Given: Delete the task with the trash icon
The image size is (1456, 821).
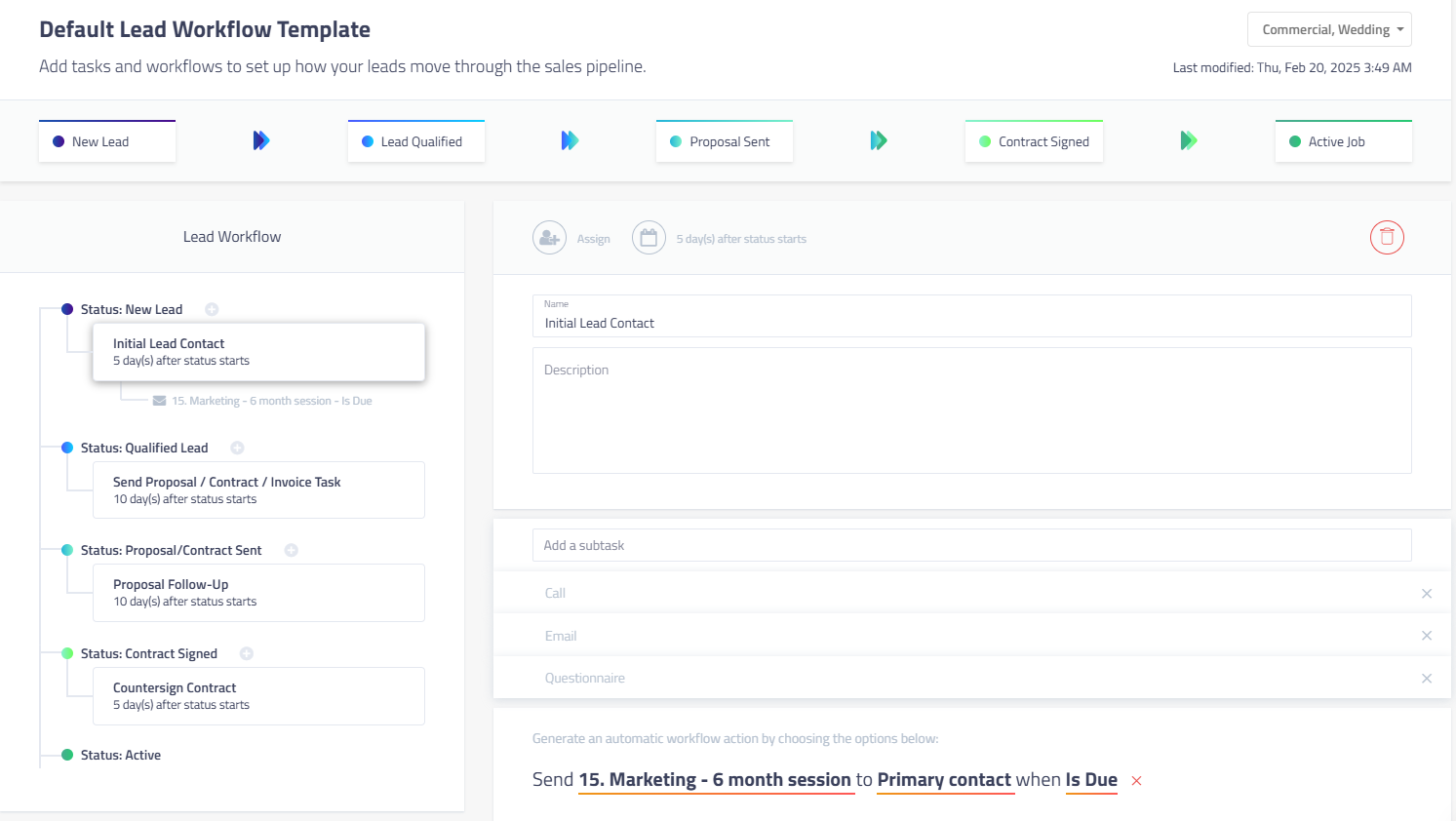Looking at the screenshot, I should pyautogui.click(x=1387, y=237).
